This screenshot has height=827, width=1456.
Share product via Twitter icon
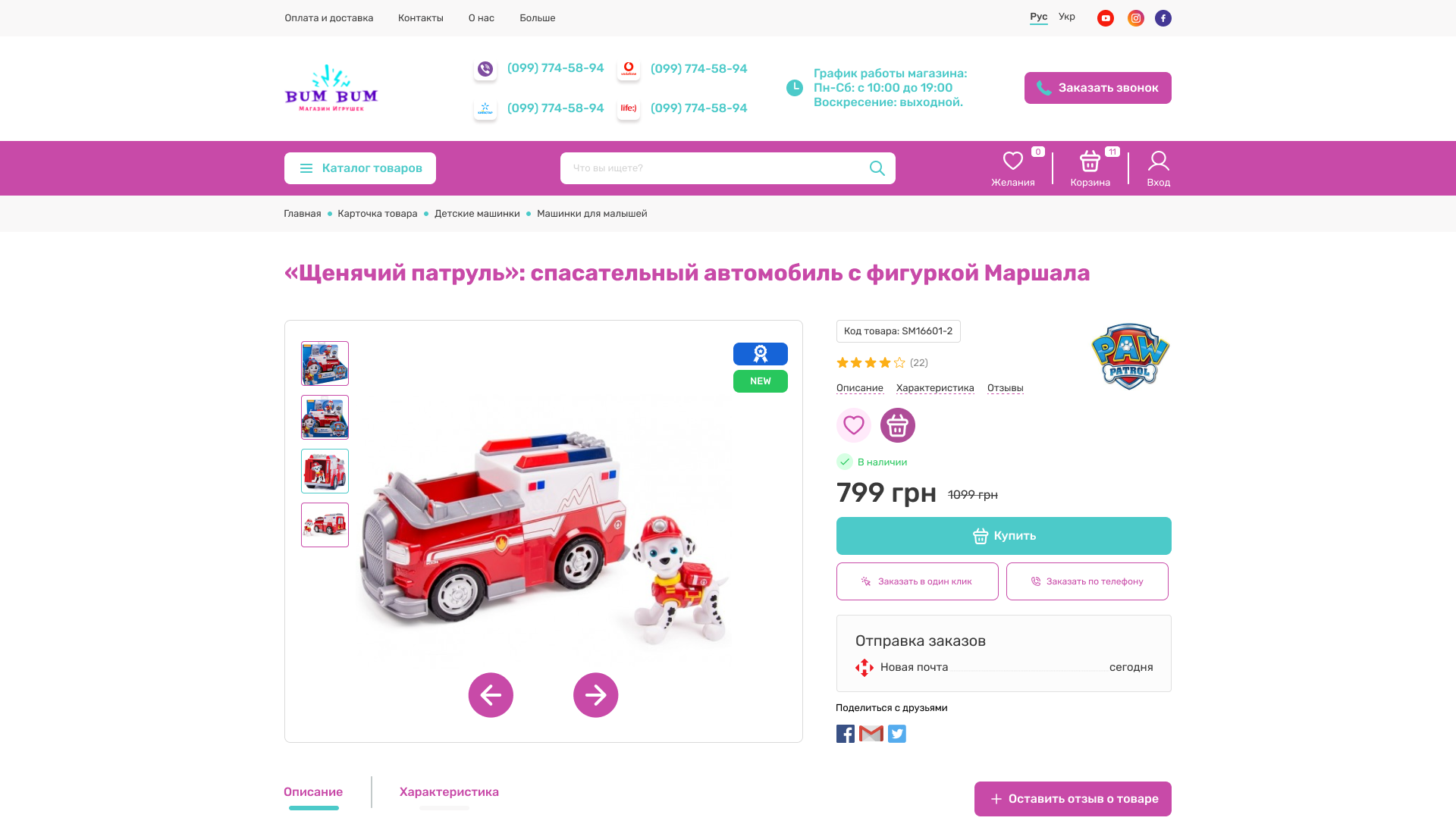[897, 734]
